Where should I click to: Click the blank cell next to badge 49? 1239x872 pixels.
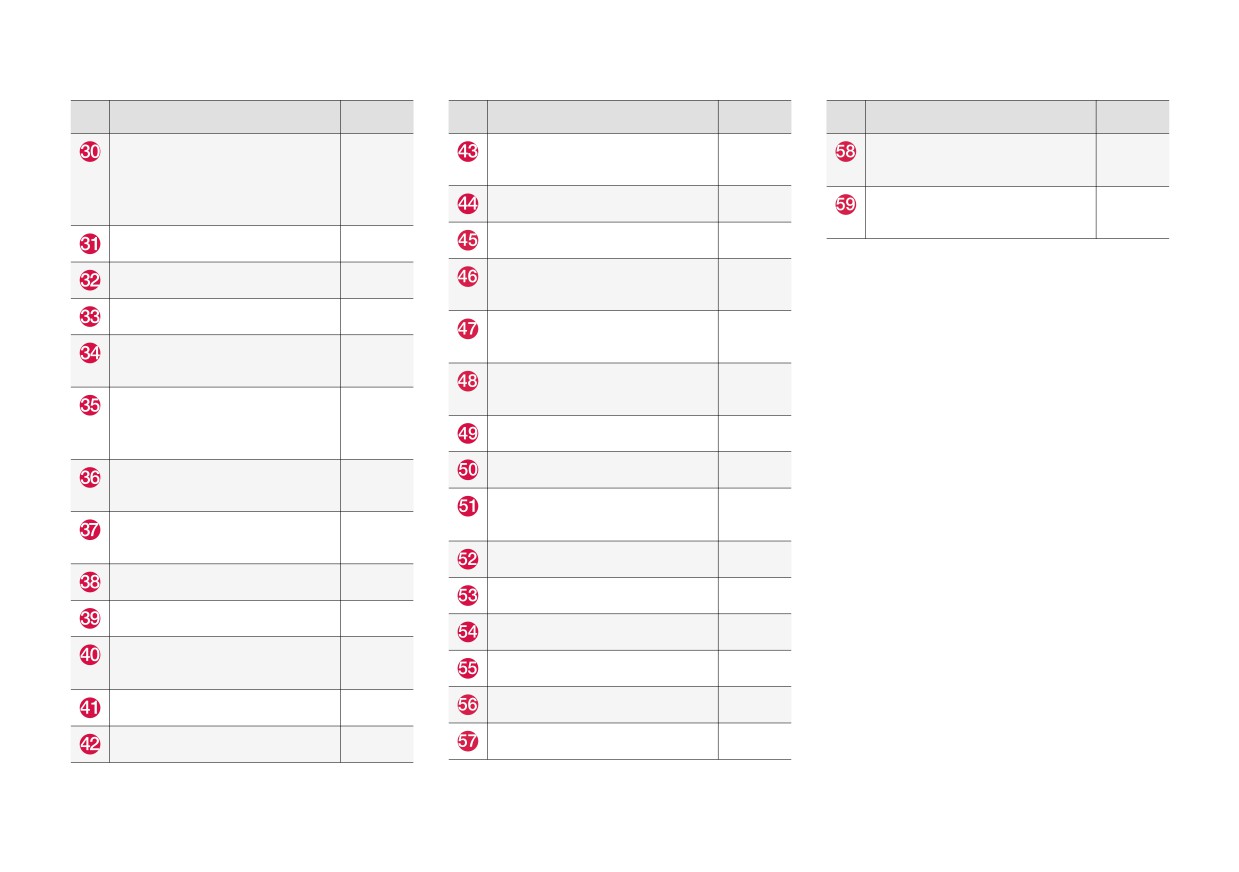(603, 433)
